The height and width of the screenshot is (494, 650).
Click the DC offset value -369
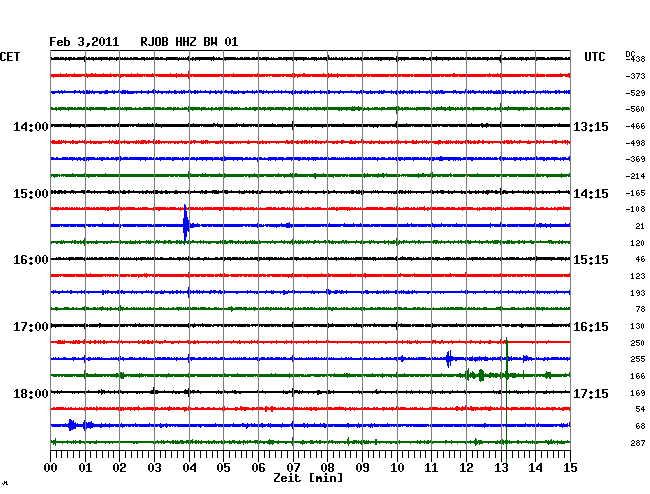pos(635,159)
